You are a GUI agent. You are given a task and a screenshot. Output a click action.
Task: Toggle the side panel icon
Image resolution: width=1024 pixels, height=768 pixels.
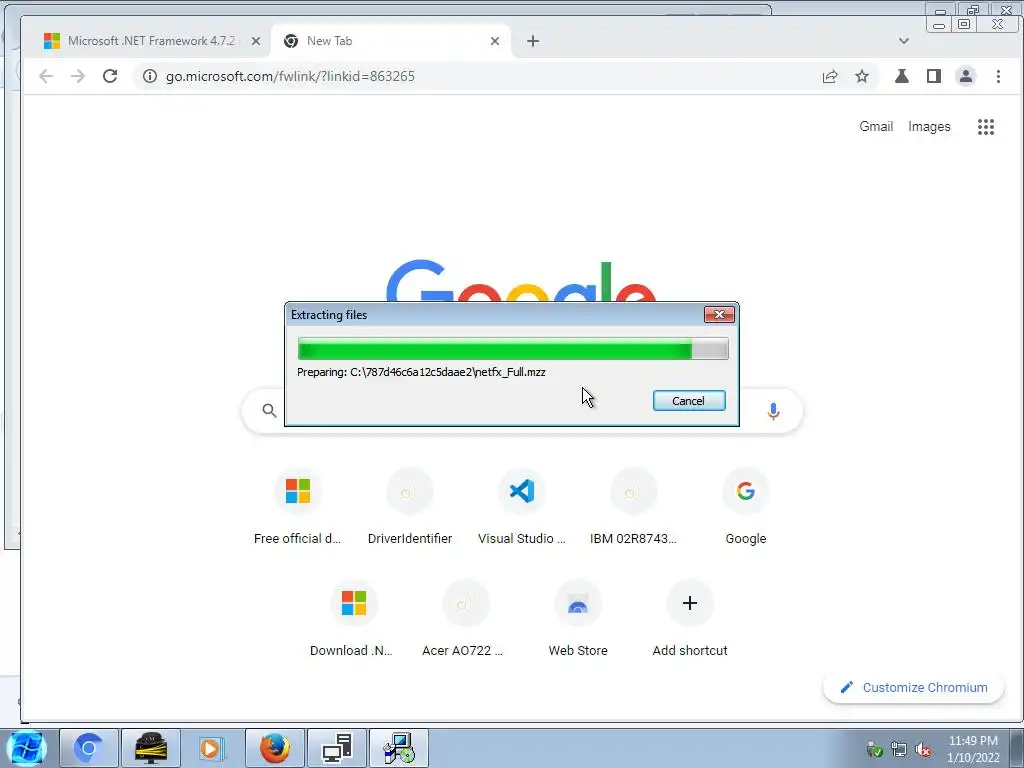pos(934,76)
